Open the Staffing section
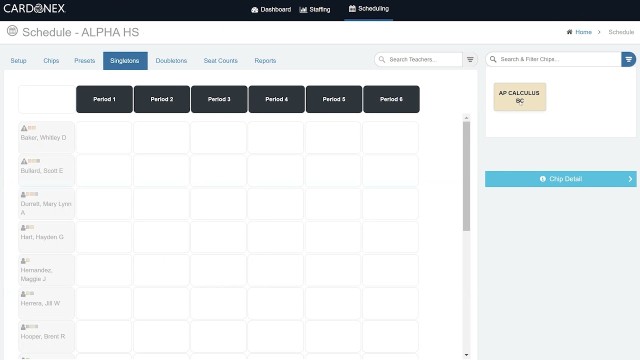The image size is (640, 360). pos(315,9)
